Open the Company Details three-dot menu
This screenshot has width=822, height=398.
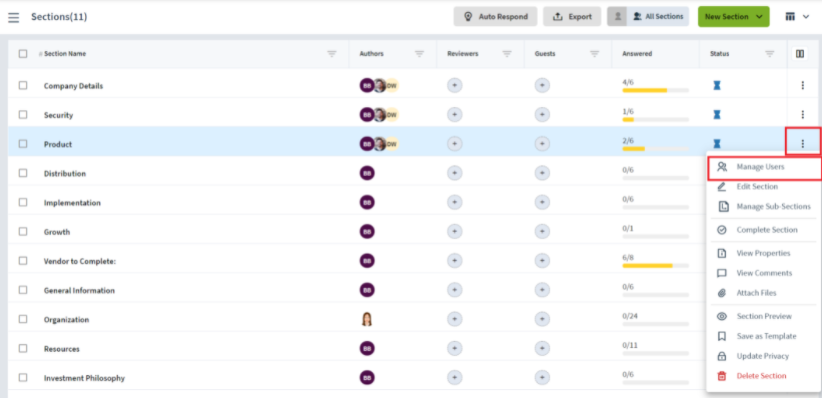click(803, 85)
